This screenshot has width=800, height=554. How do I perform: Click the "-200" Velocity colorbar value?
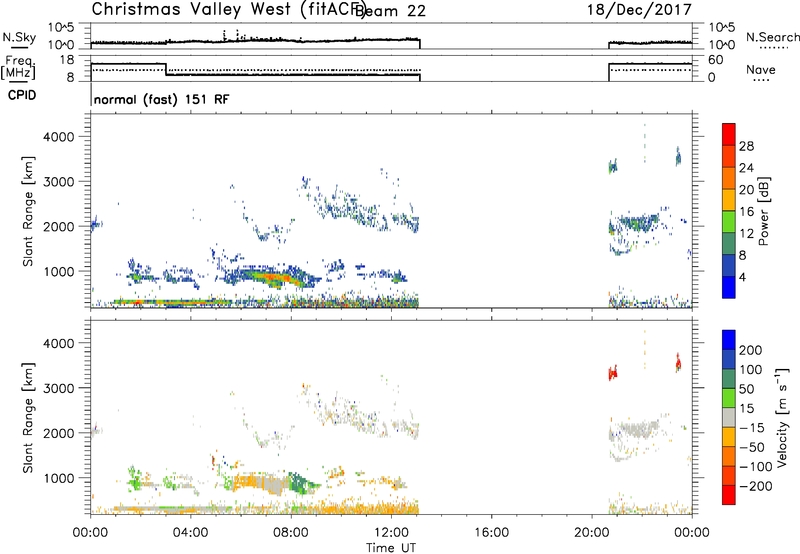(x=756, y=486)
